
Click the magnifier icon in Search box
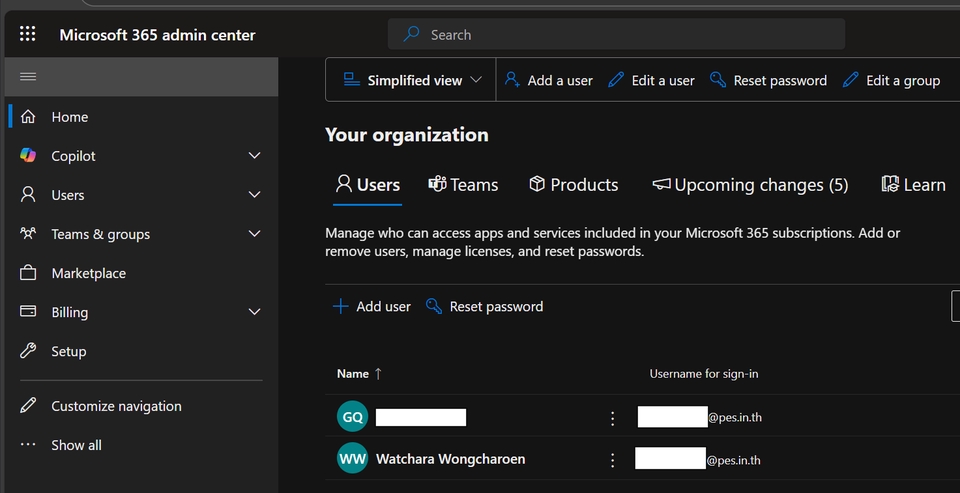411,34
